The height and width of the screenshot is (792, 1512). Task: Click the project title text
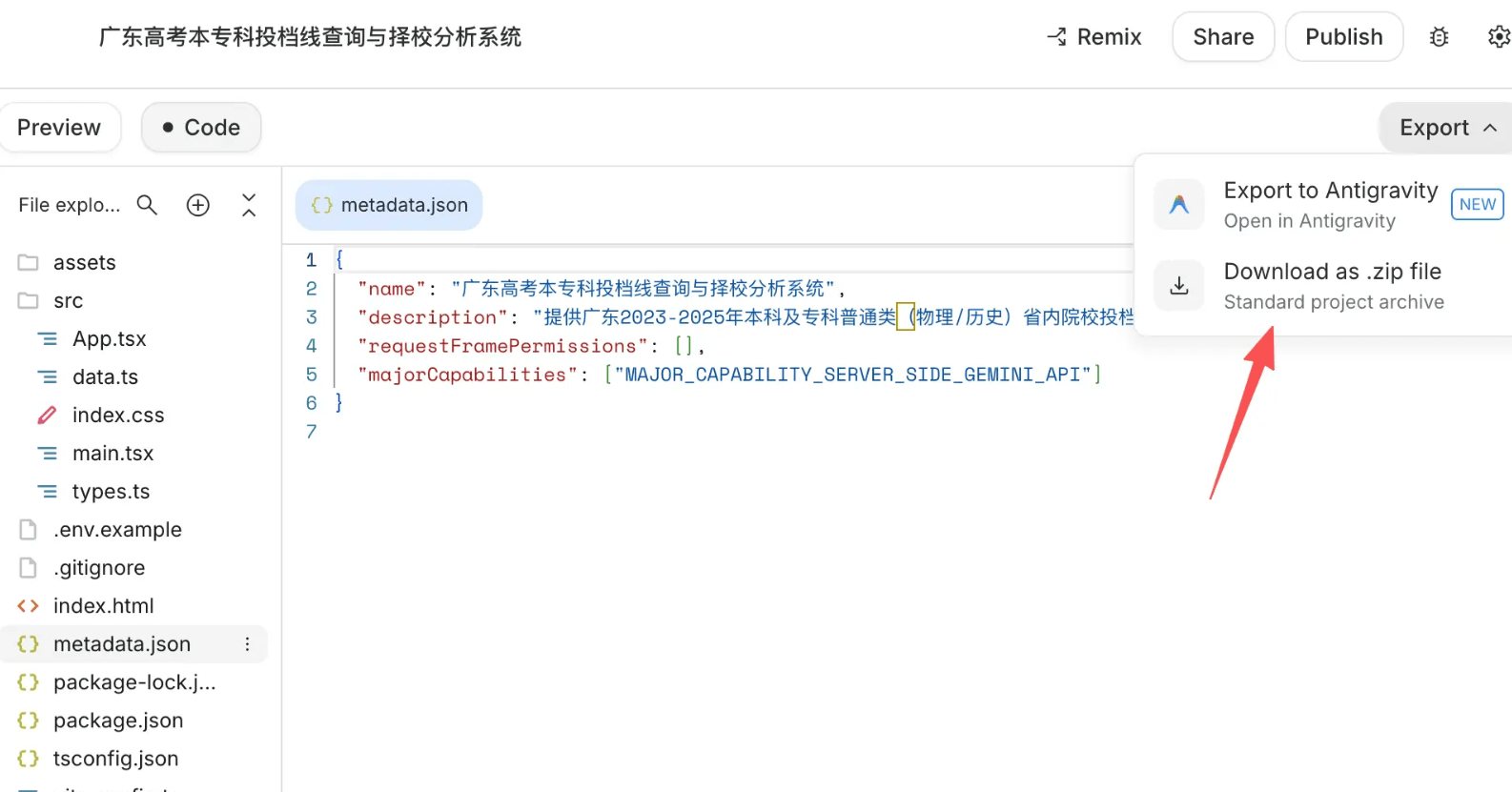coord(310,37)
